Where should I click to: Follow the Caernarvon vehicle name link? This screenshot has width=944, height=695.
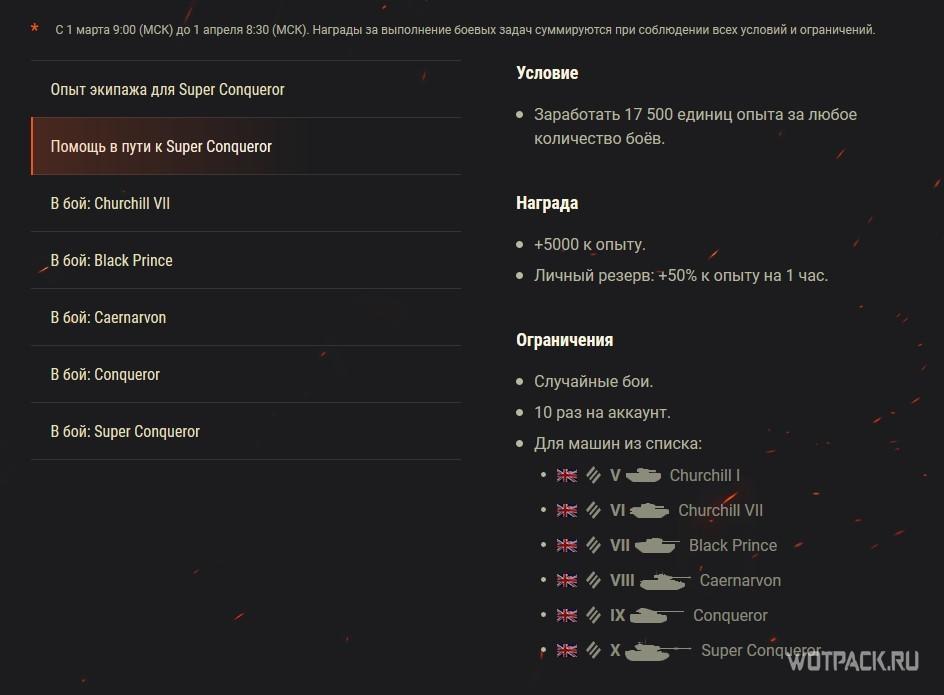pyautogui.click(x=740, y=581)
